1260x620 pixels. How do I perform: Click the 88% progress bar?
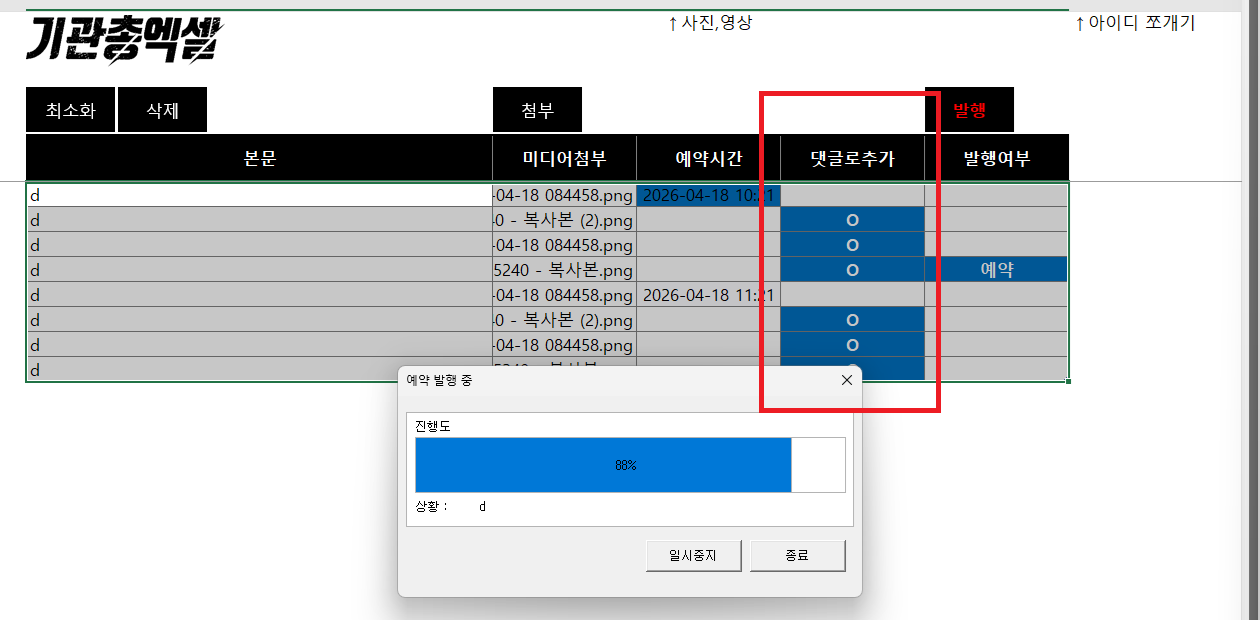pos(630,465)
